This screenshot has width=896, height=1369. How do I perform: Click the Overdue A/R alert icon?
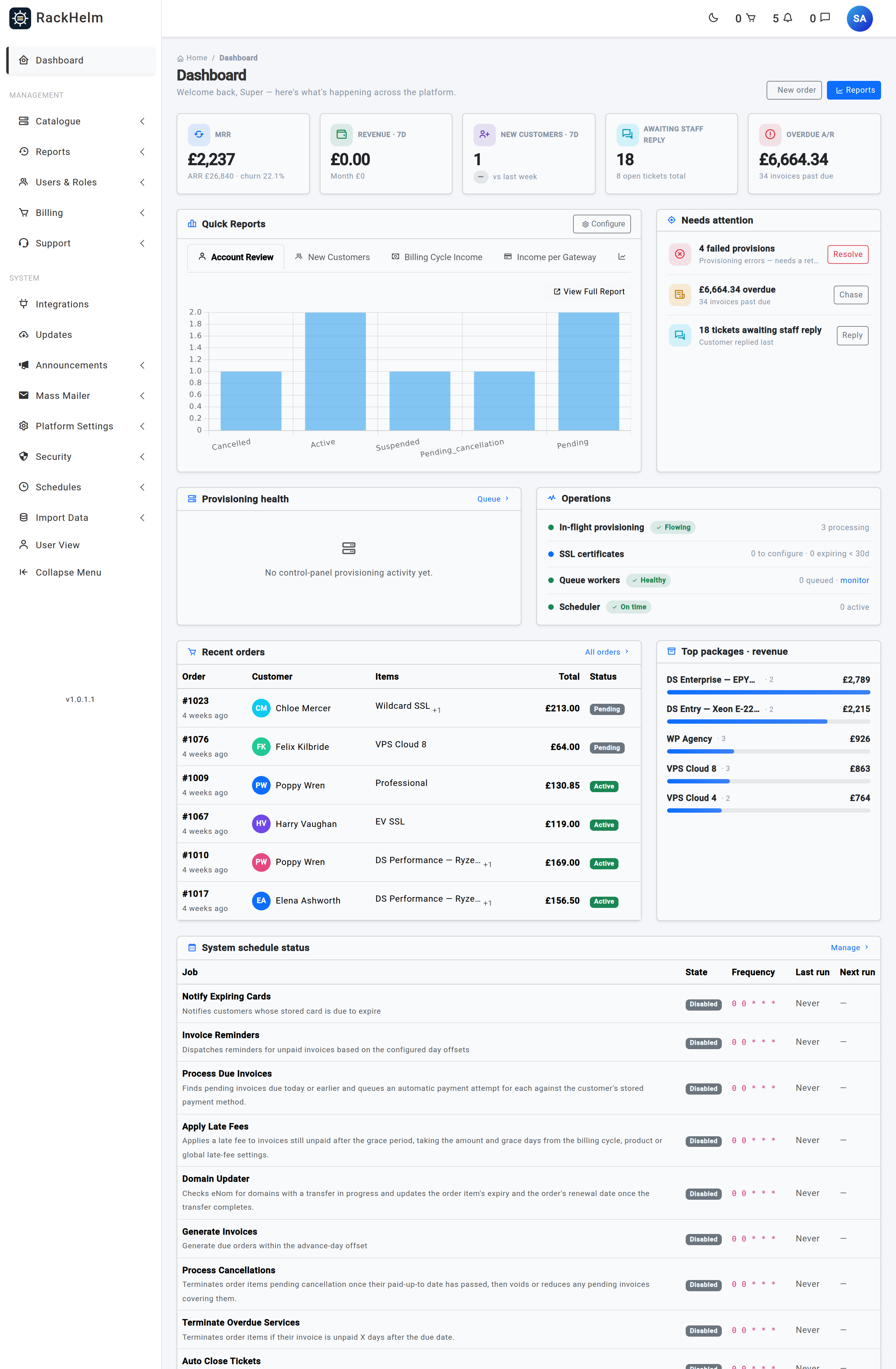click(770, 134)
